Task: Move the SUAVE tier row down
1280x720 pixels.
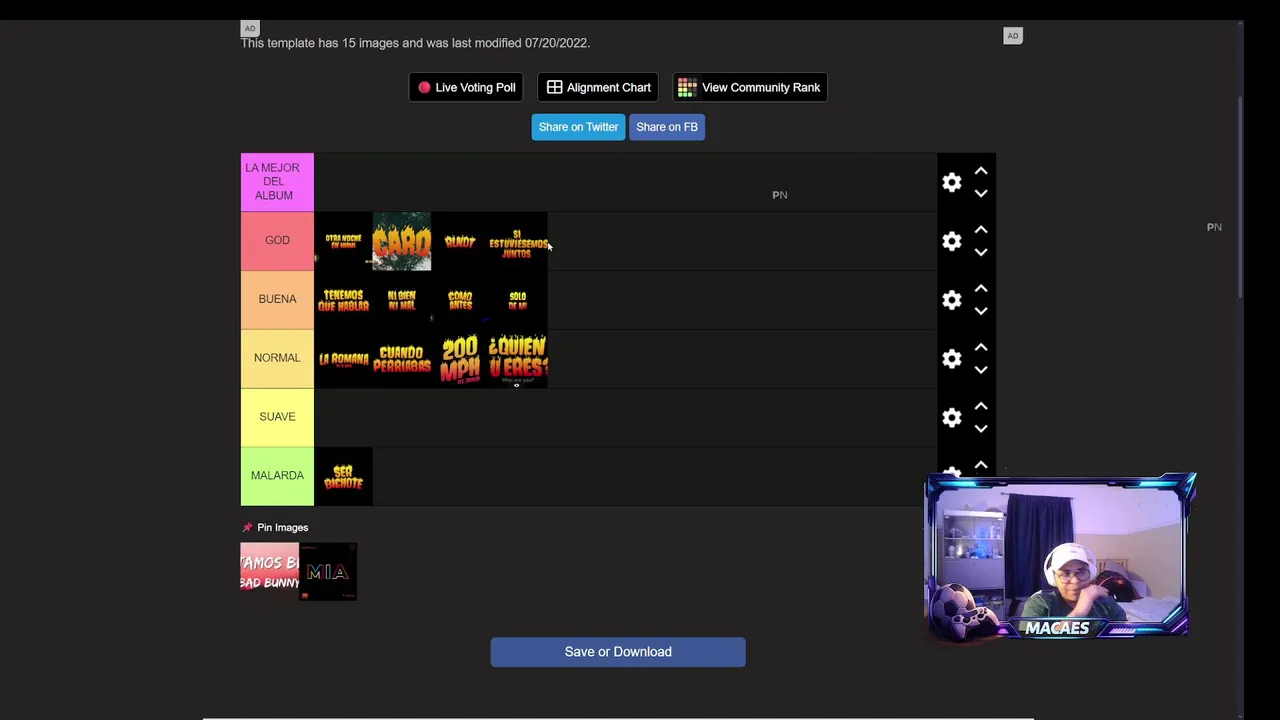Action: tap(981, 429)
